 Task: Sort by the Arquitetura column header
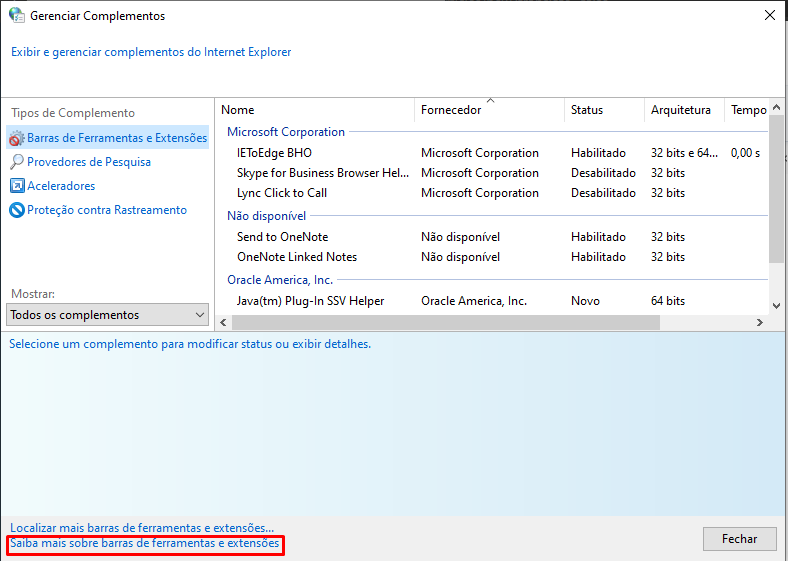684,110
